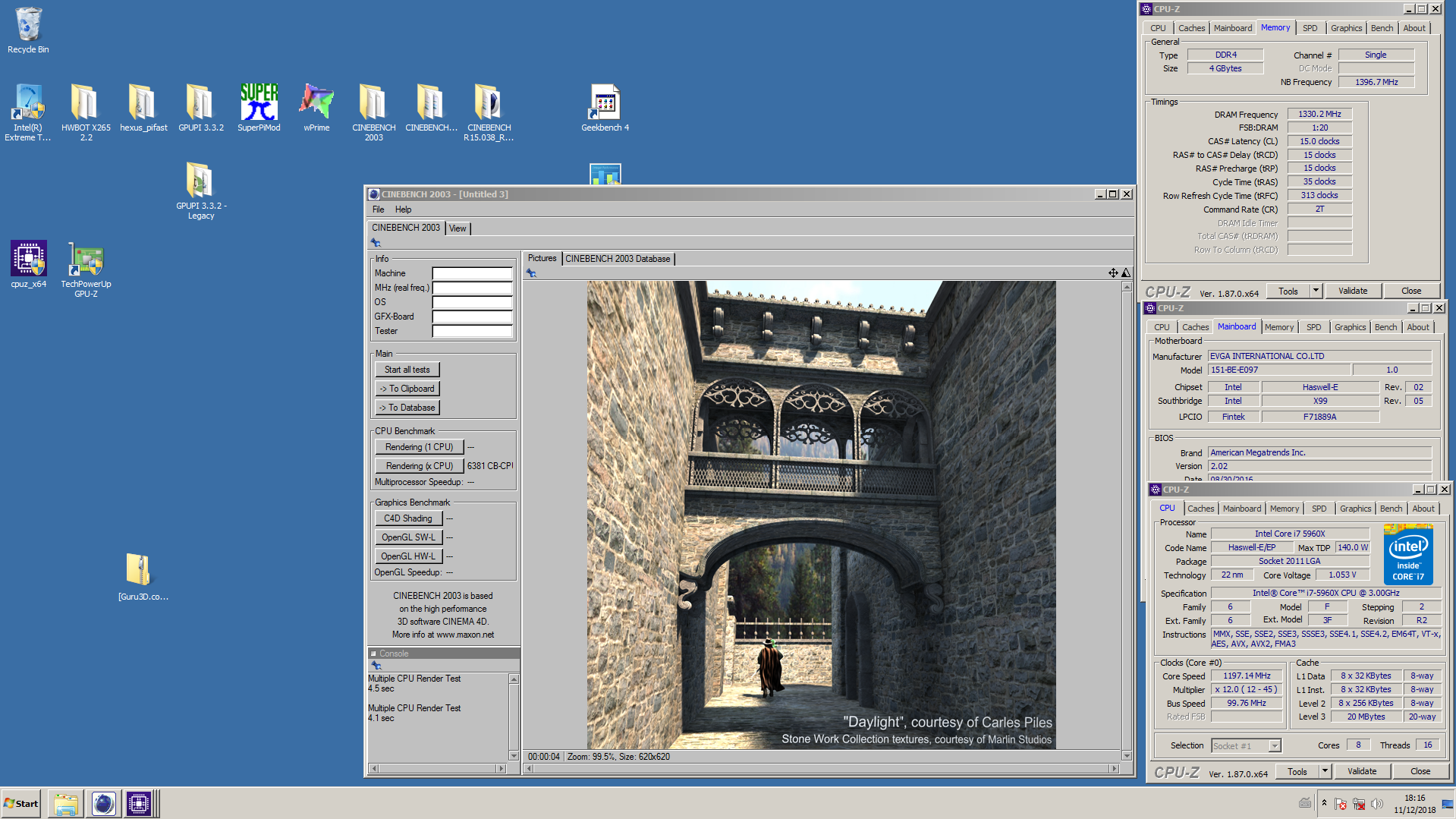Open the Geekbench 4 shortcut
The width and height of the screenshot is (1456, 819).
[605, 108]
